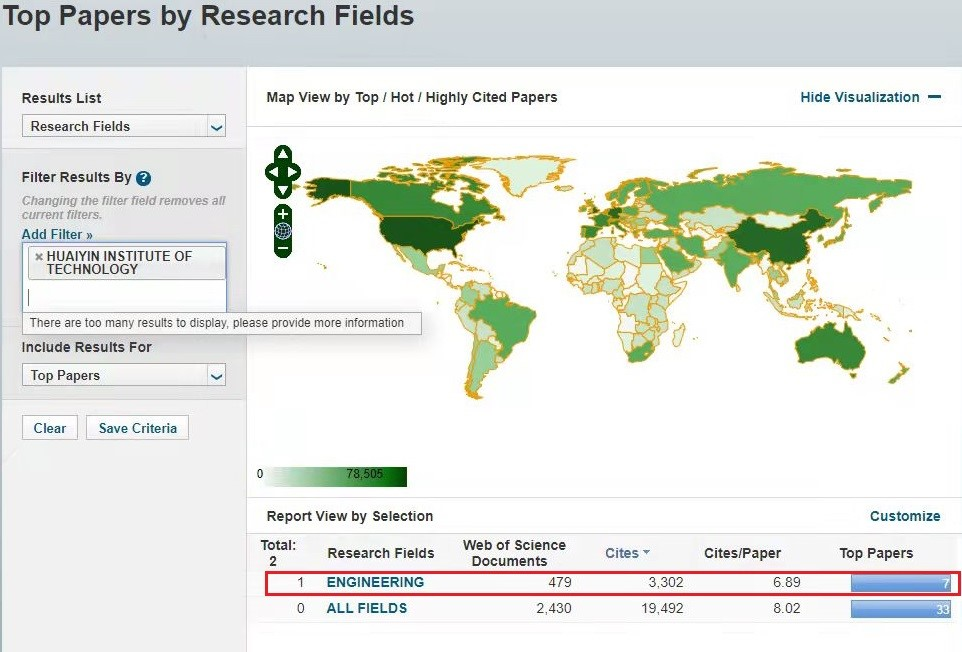The width and height of the screenshot is (962, 652).
Task: Zoom in on the map
Action: [283, 214]
